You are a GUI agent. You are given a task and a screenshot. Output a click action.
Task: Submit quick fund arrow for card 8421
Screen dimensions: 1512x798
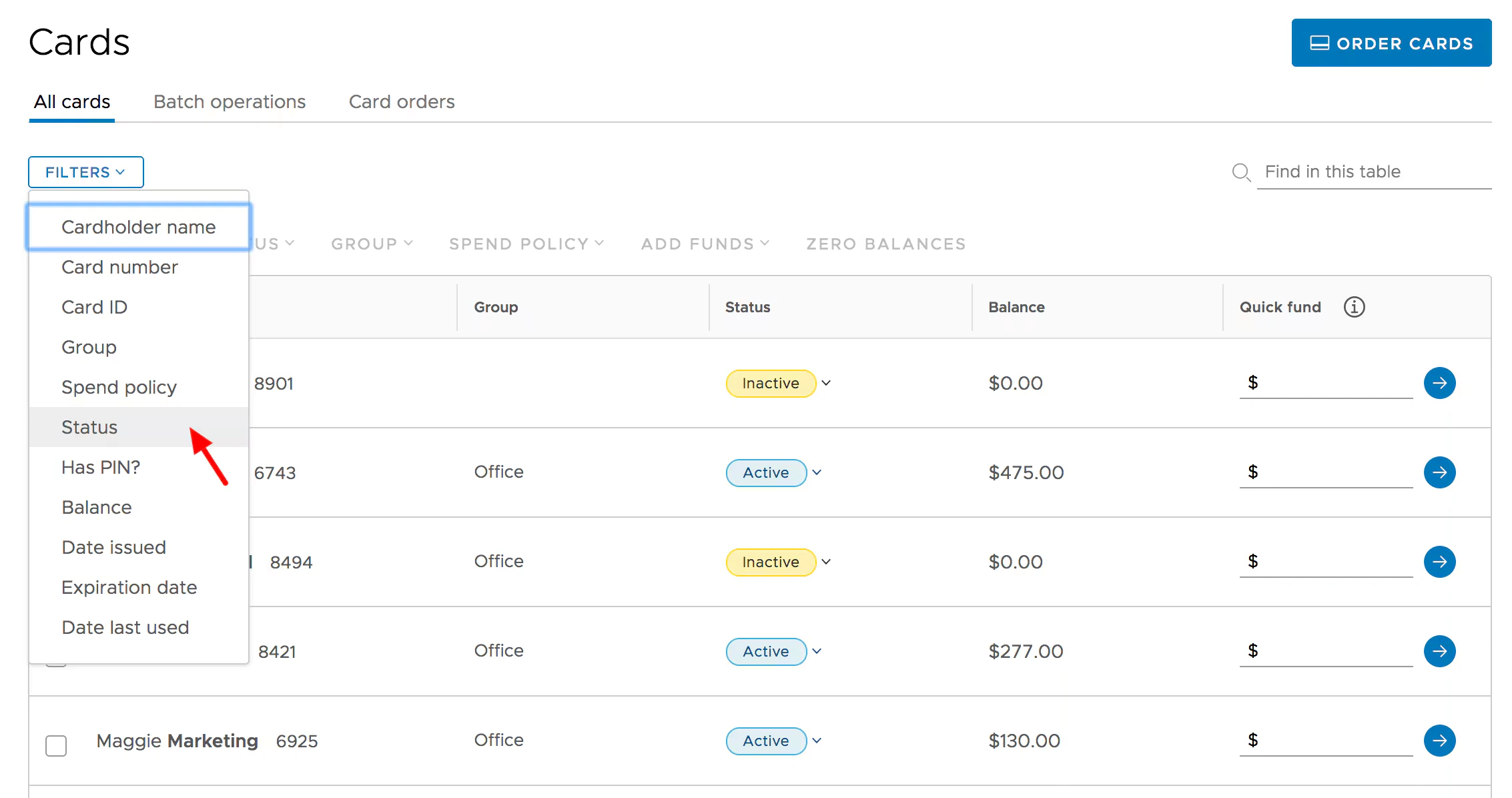pos(1439,651)
